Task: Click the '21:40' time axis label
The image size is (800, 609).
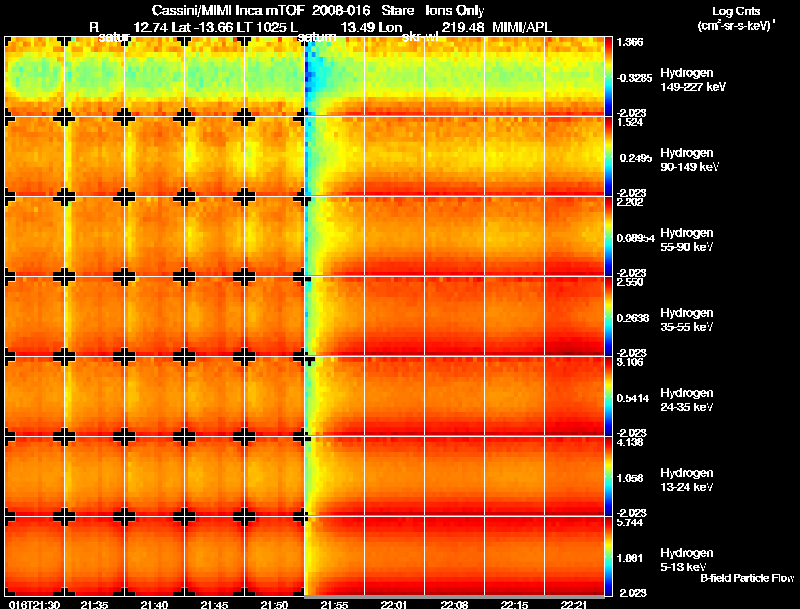Action: pyautogui.click(x=154, y=604)
